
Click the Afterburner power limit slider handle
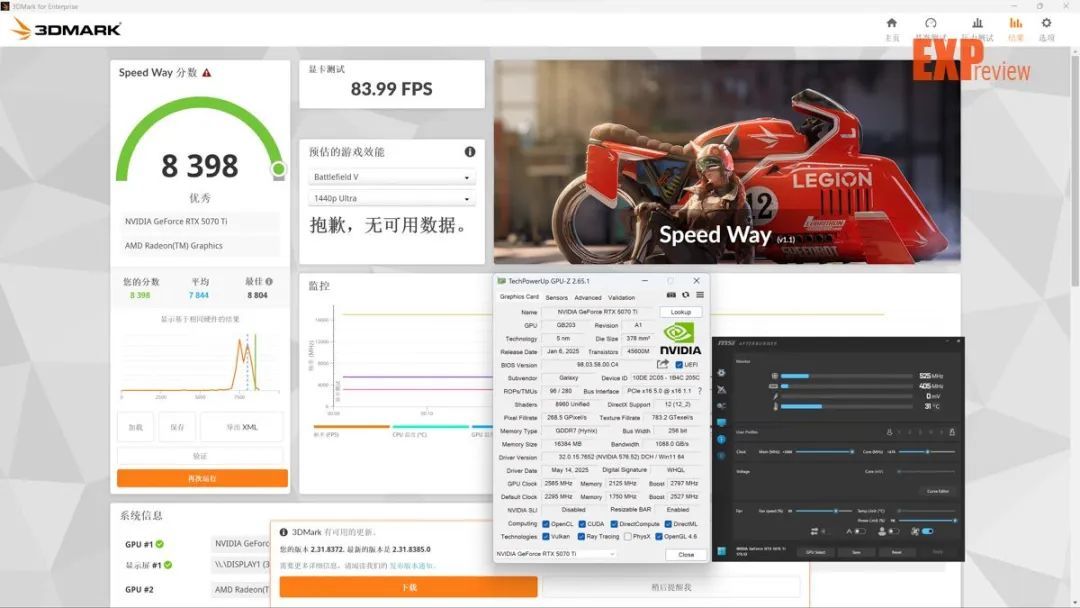[x=955, y=521]
